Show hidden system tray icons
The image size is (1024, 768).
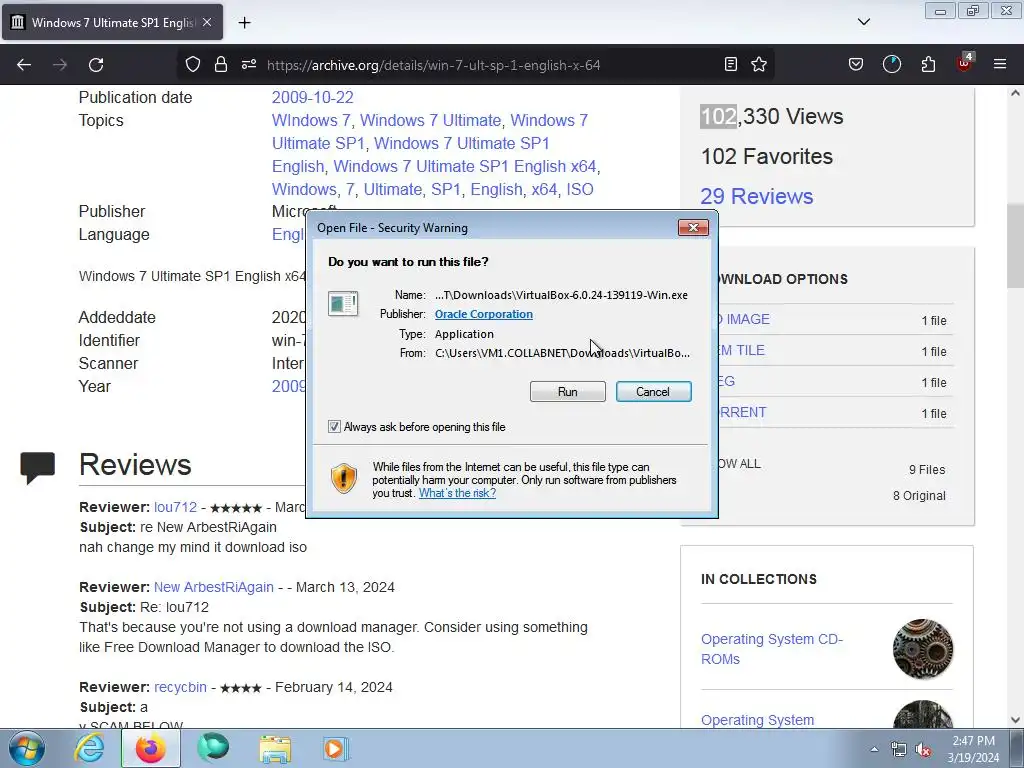(874, 749)
